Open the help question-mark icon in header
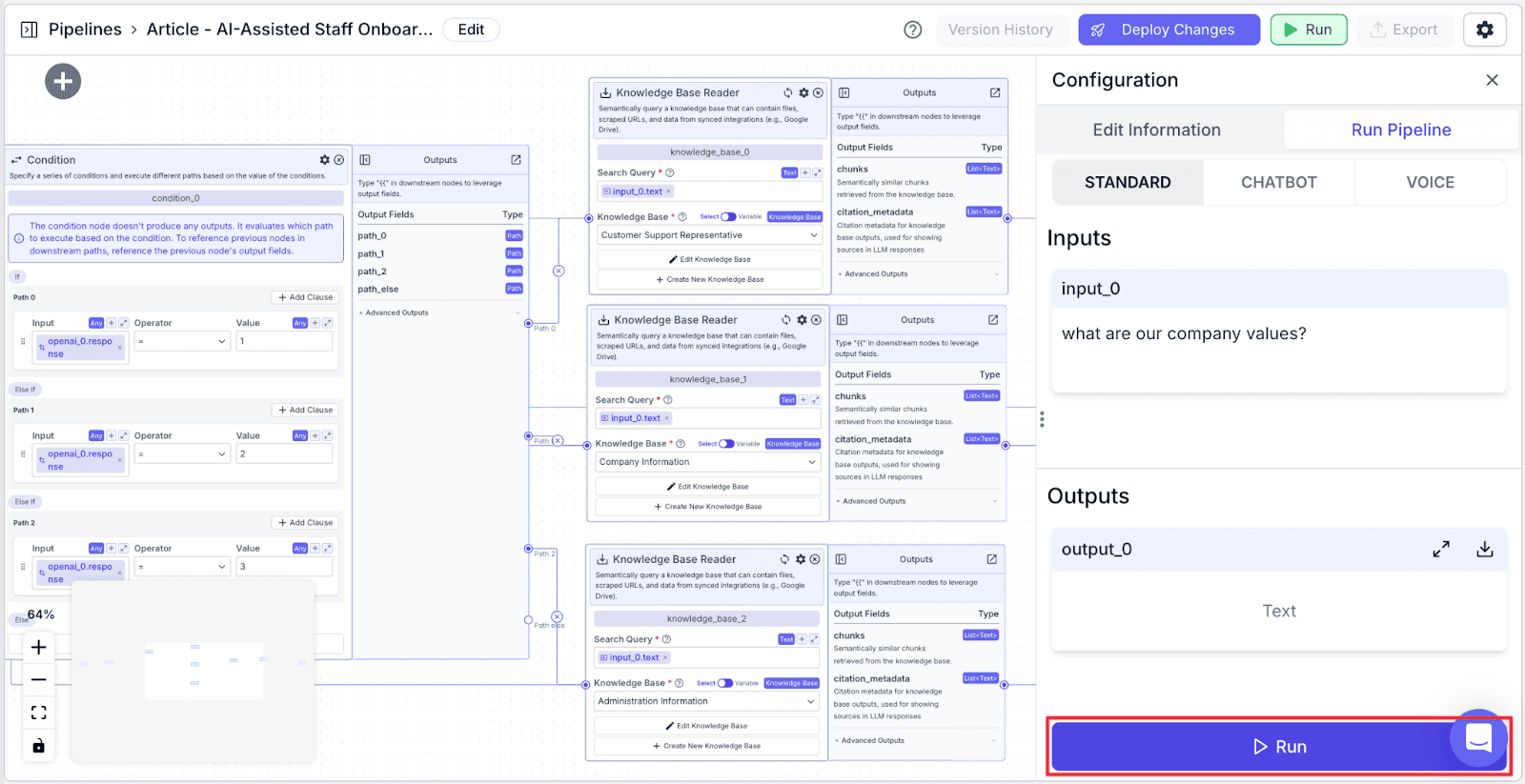 tap(913, 30)
